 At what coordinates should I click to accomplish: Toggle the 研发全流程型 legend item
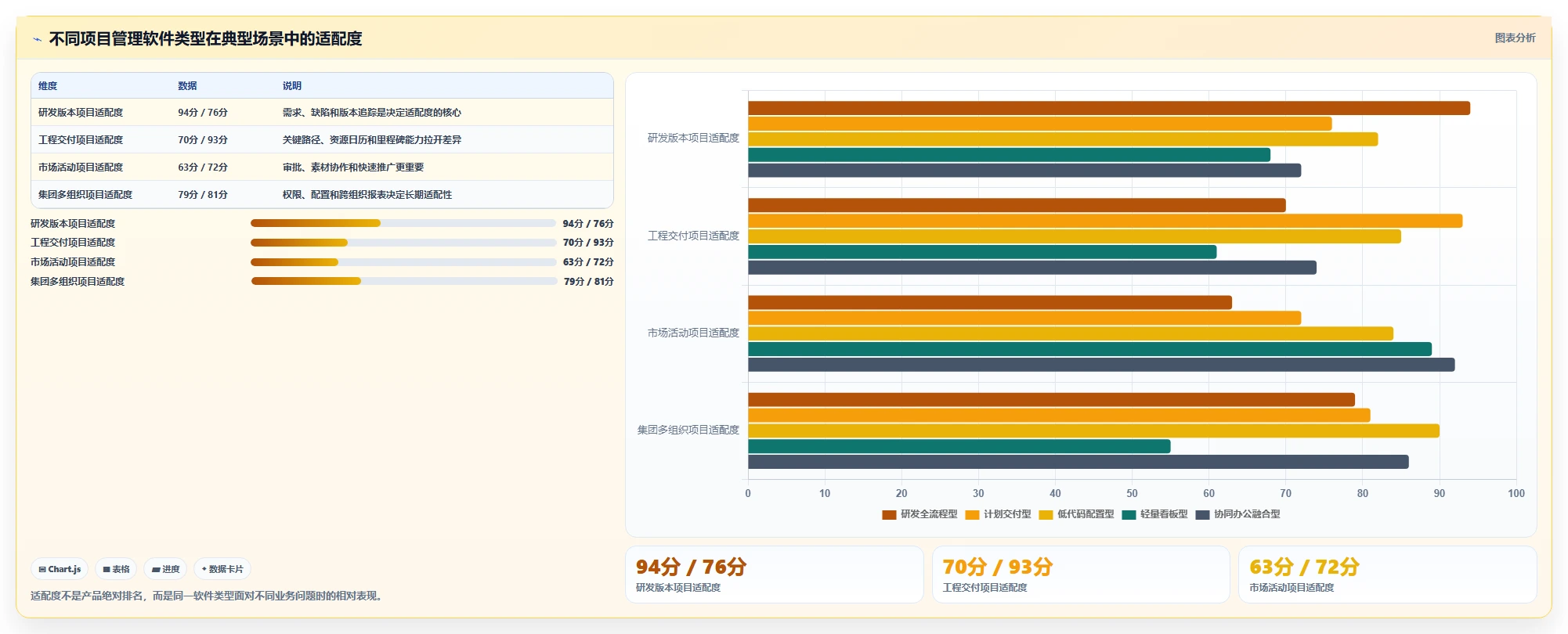tap(919, 514)
